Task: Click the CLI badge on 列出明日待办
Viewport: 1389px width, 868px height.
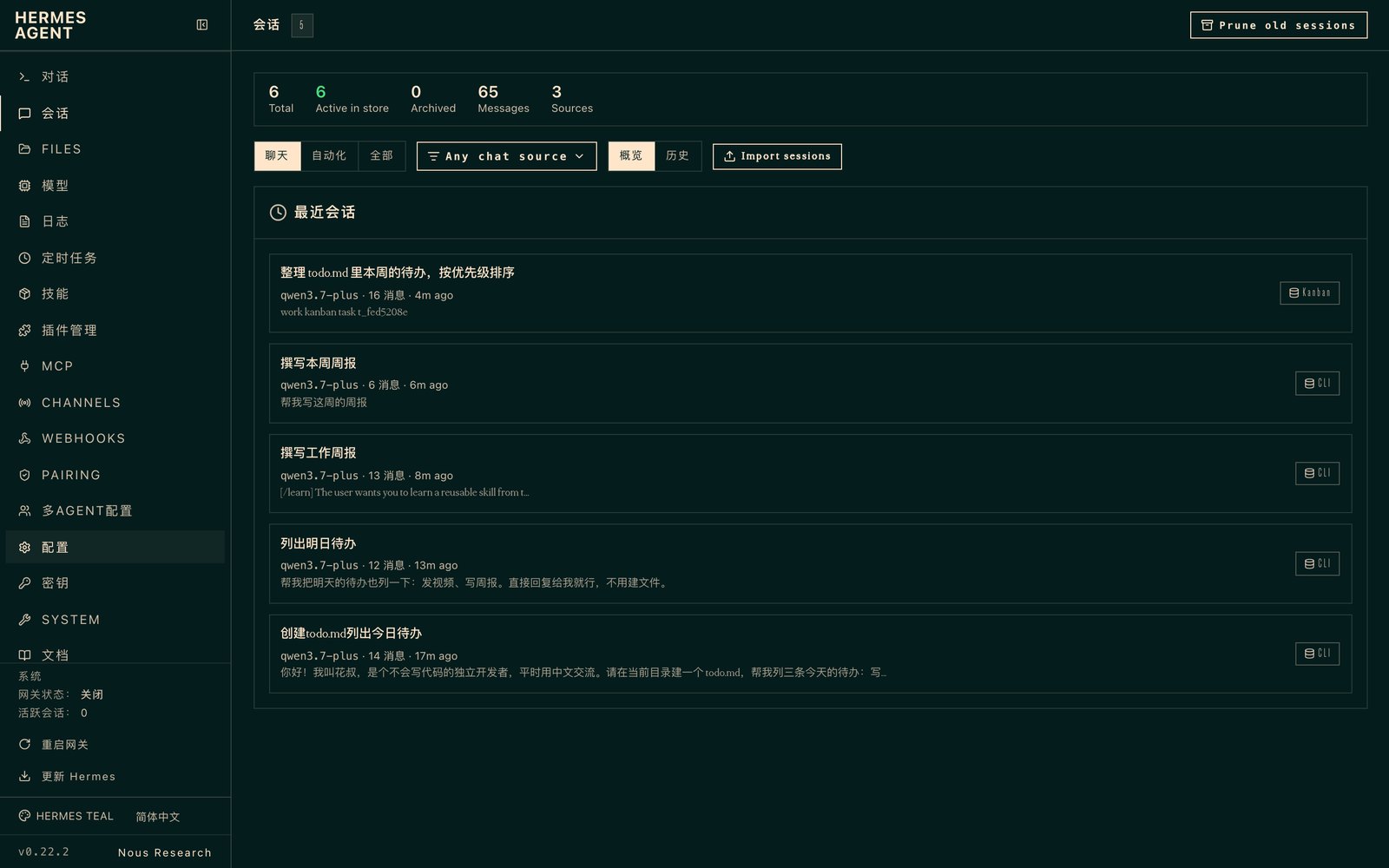Action: [x=1317, y=563]
